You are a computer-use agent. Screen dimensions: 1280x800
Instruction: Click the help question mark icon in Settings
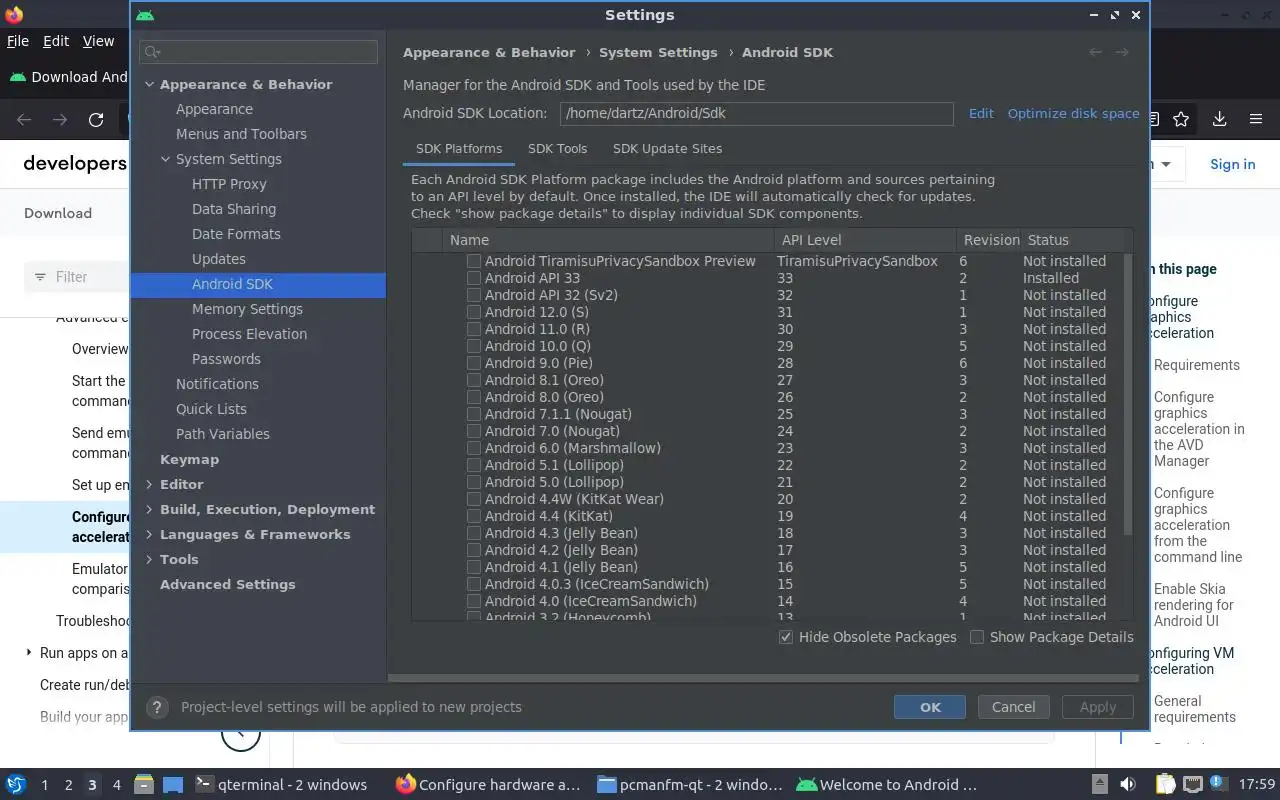[156, 707]
